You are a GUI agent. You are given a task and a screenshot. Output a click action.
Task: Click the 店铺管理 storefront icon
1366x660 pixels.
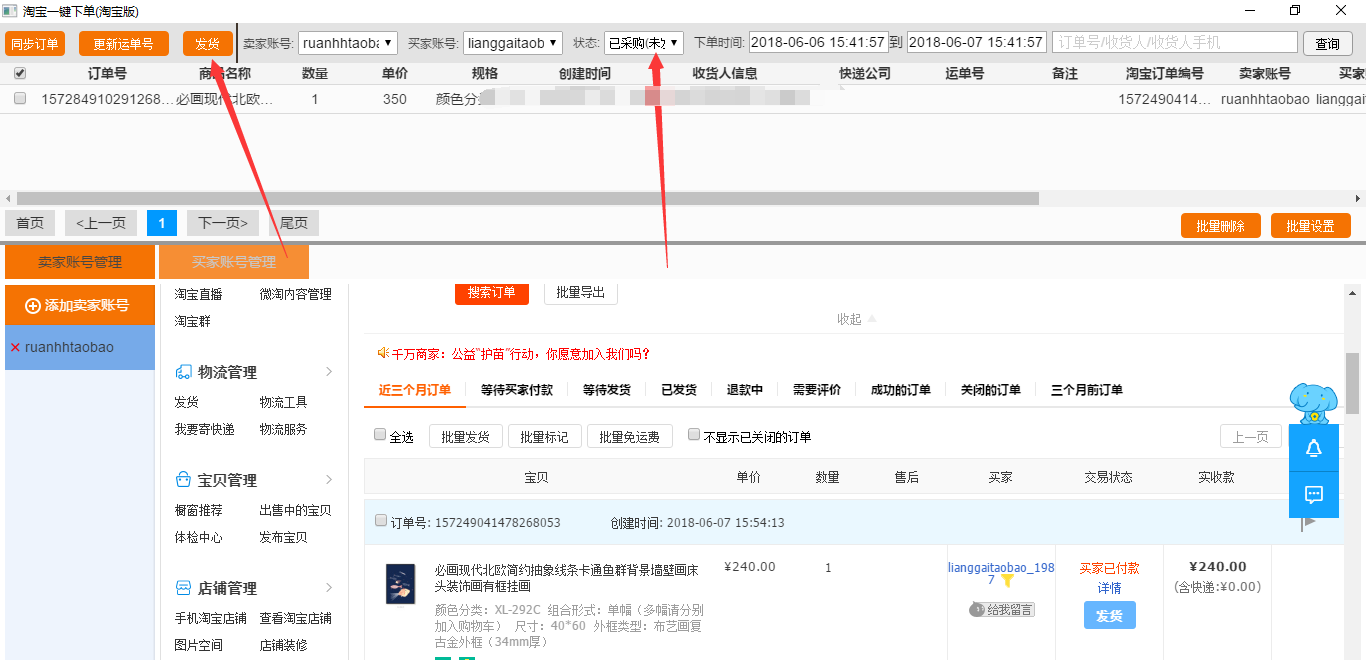[183, 588]
